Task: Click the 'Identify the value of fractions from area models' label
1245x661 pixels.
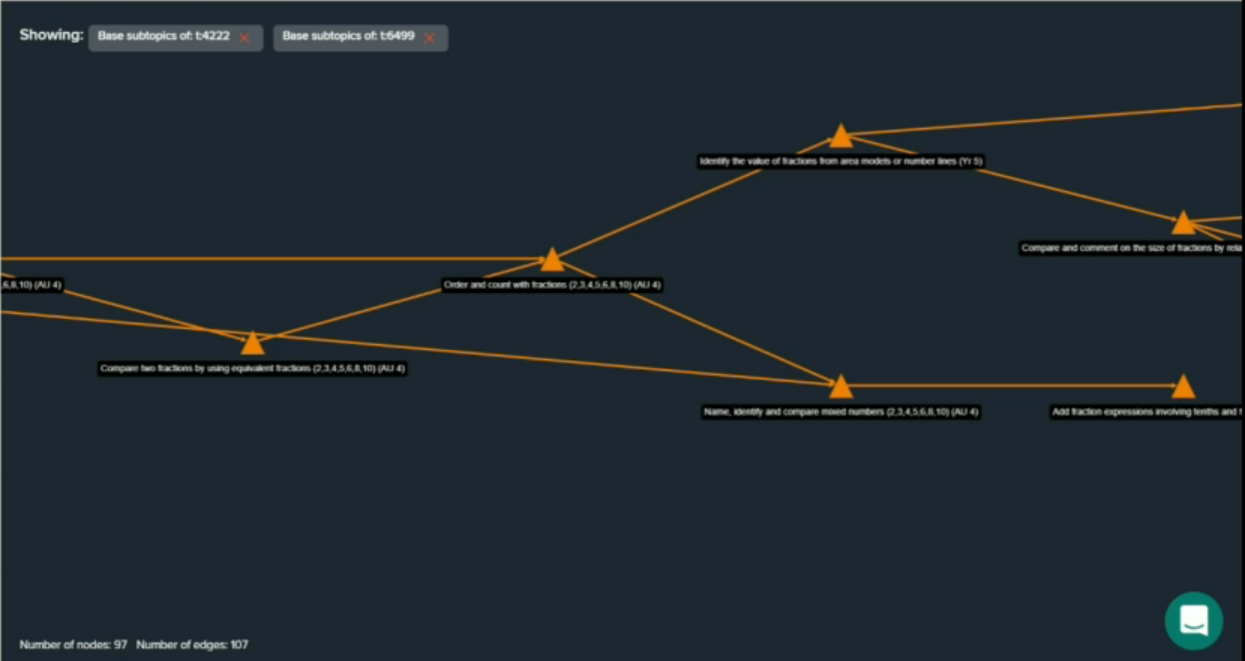Action: [x=841, y=161]
